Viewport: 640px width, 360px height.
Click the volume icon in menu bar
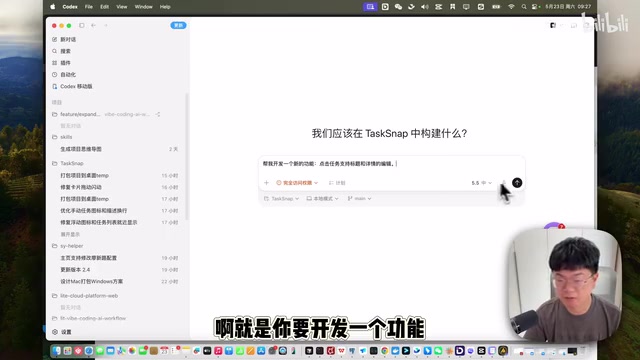pos(425,7)
